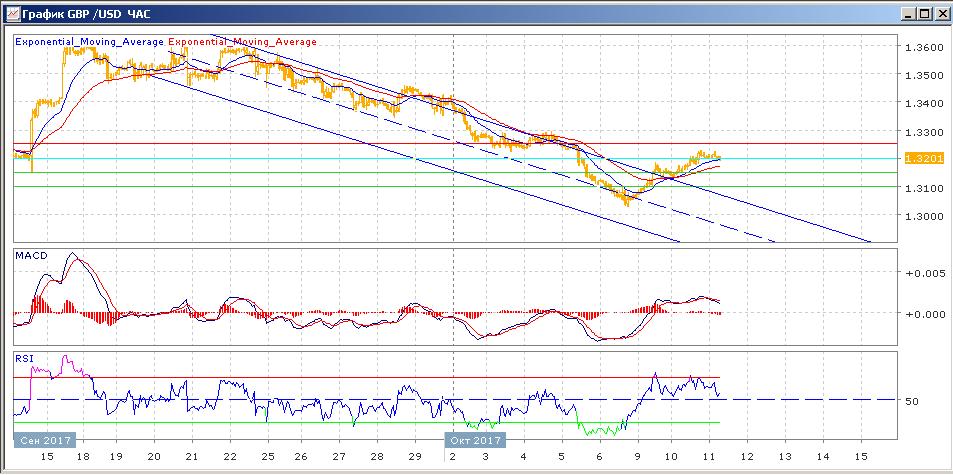Select the red Exponential_Moving_Average legend label
Image resolution: width=953 pixels, height=475 pixels.
243,42
